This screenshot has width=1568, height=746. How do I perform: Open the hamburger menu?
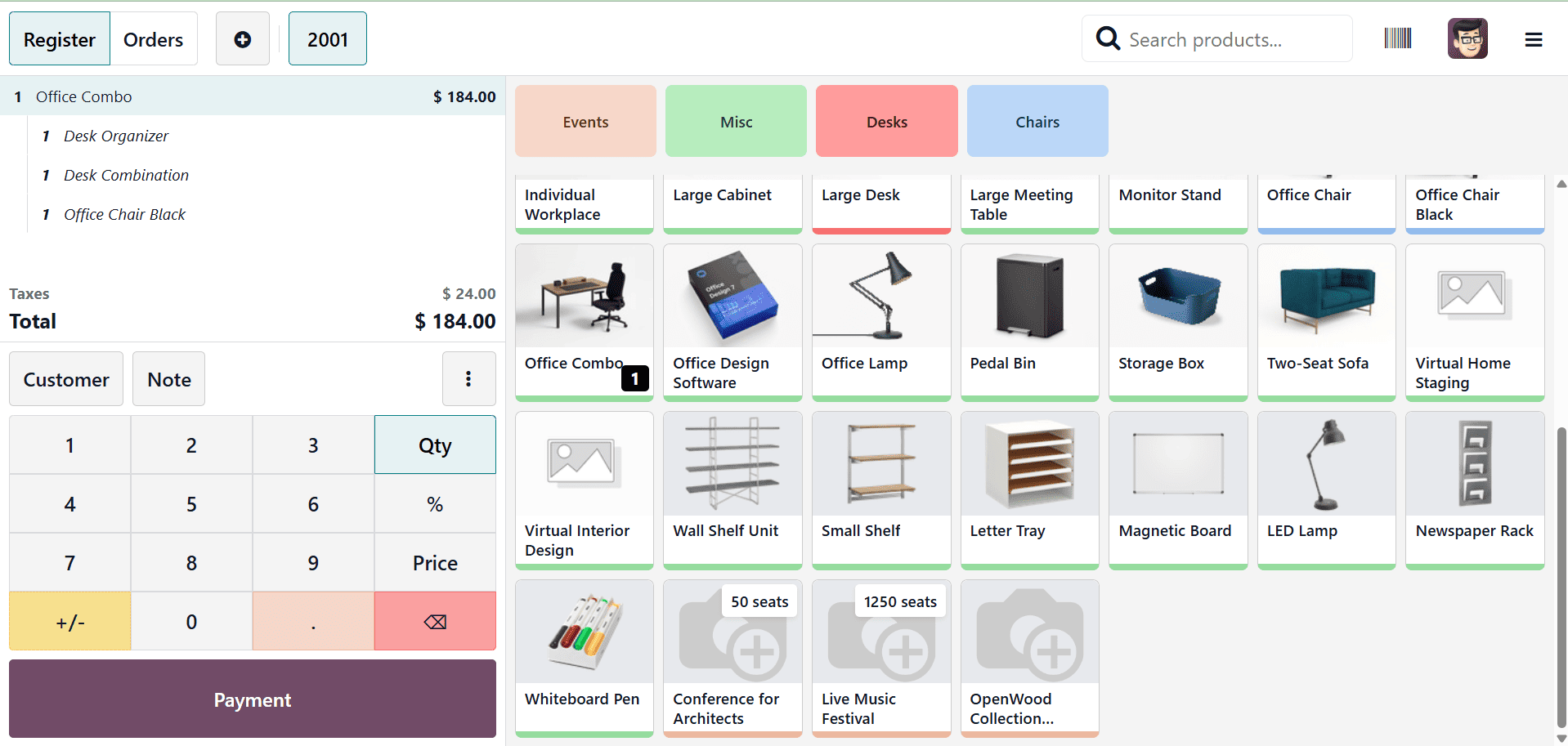(x=1534, y=39)
